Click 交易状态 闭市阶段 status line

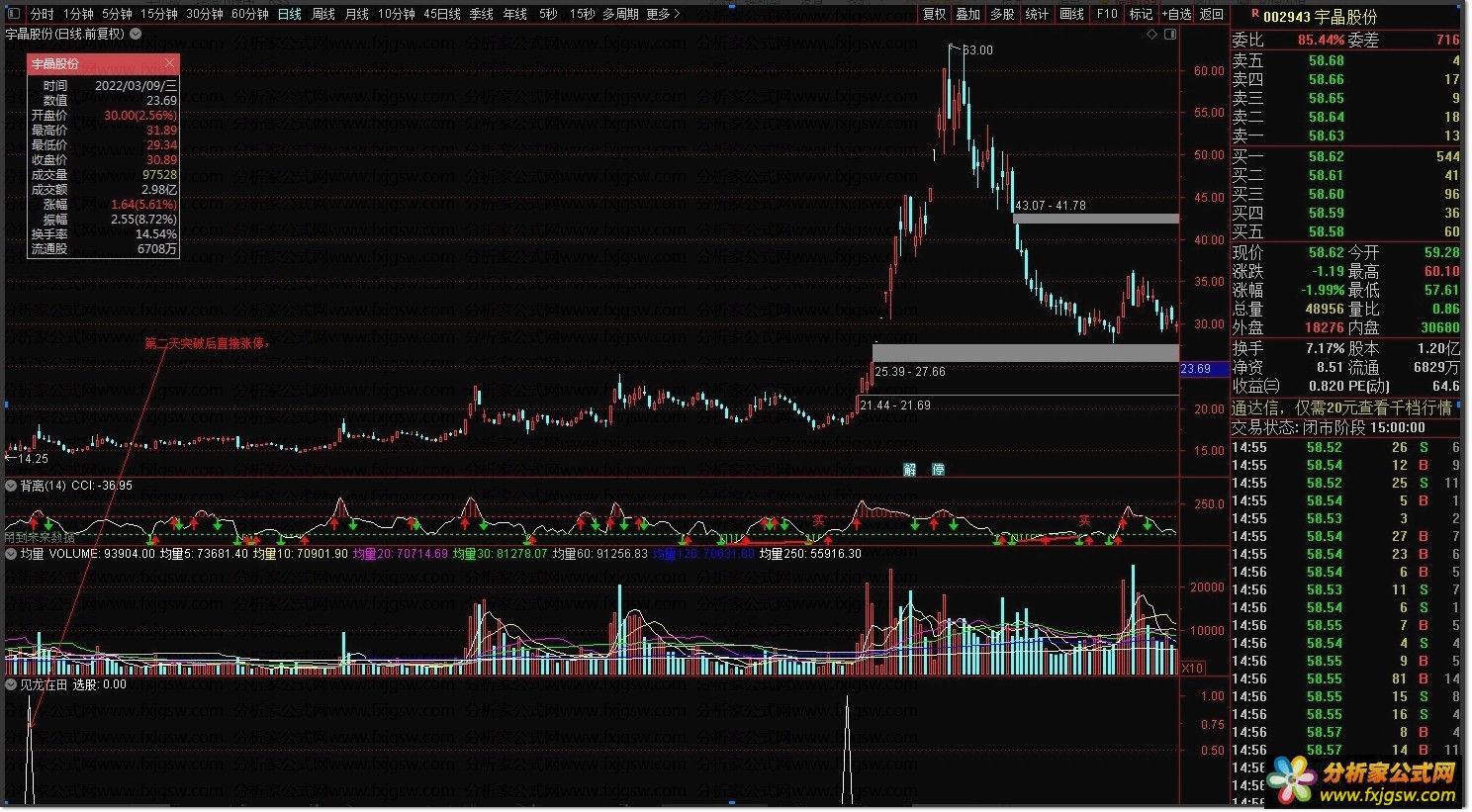(1329, 427)
